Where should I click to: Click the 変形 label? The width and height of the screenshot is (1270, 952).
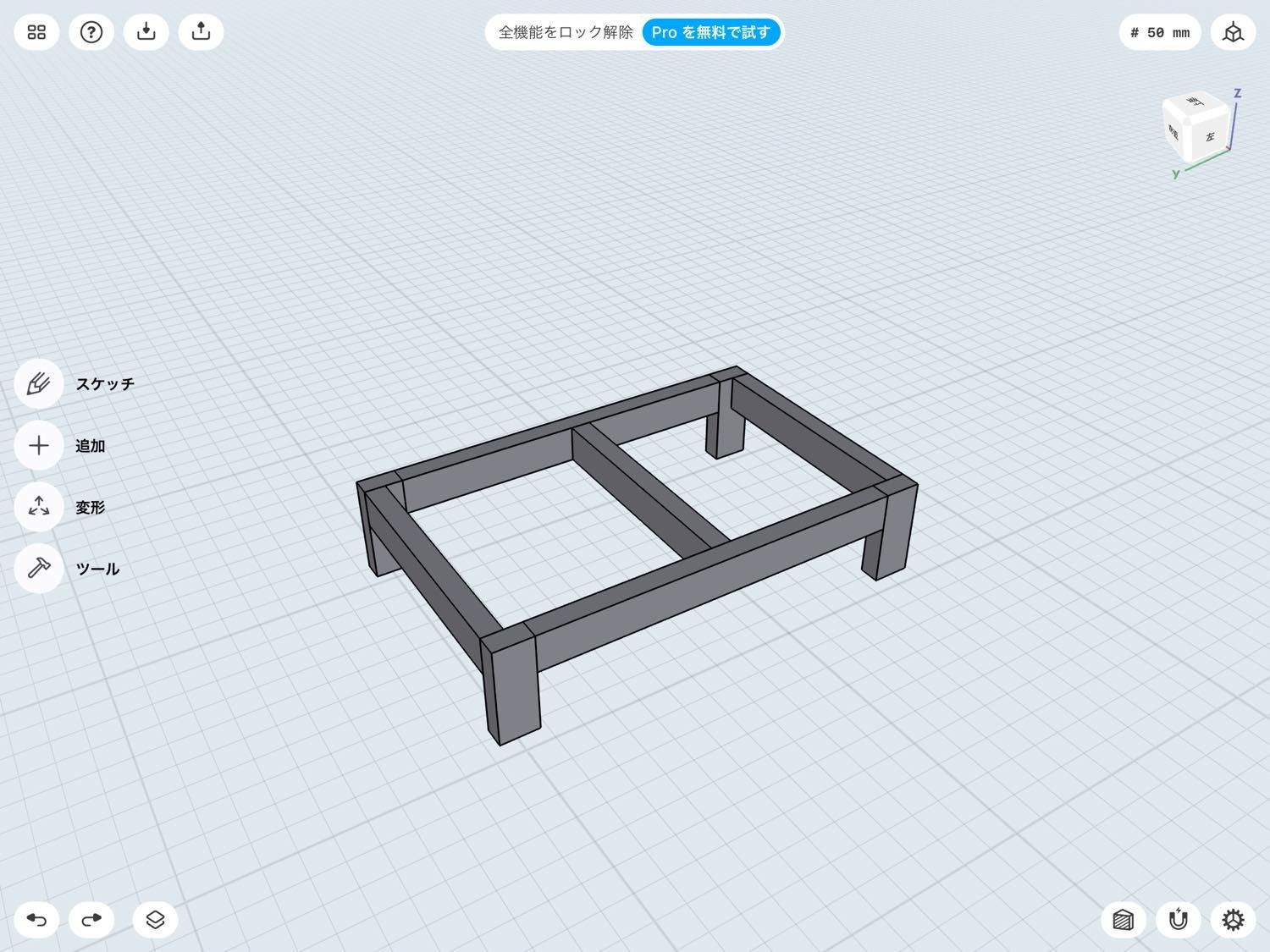[90, 507]
